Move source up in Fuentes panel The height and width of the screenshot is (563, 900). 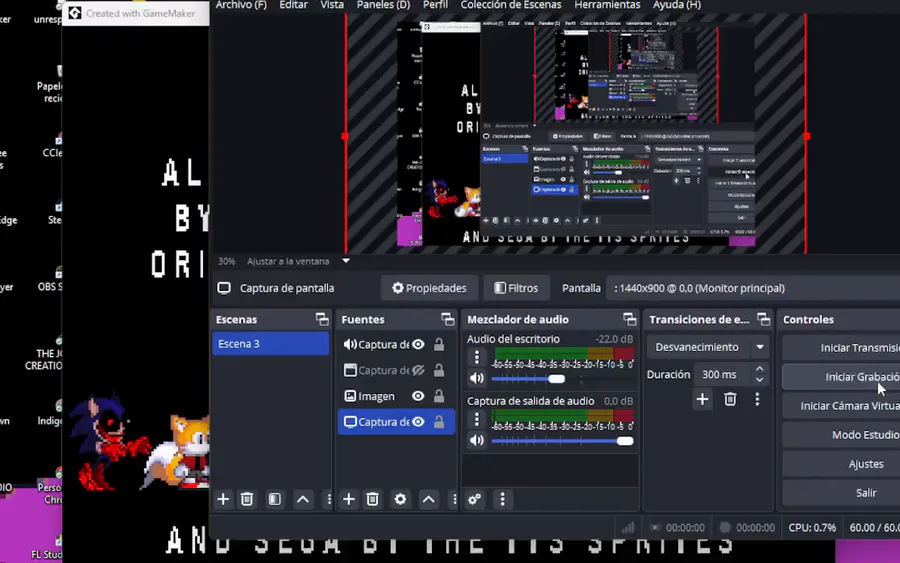click(428, 499)
